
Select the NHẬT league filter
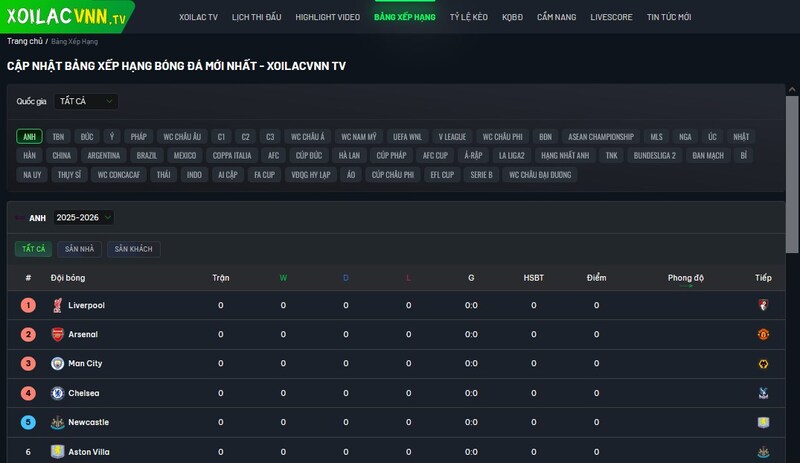pos(741,136)
